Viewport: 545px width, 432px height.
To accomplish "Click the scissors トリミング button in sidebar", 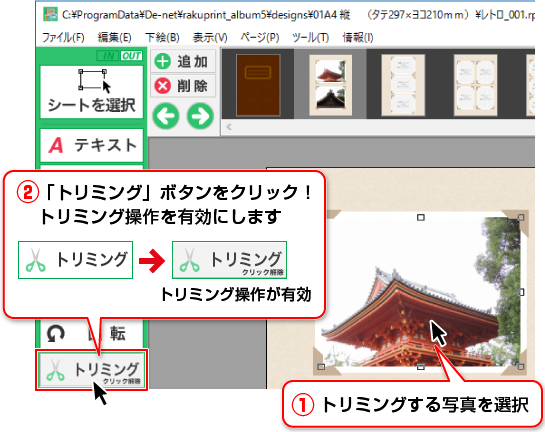I will click(x=91, y=370).
